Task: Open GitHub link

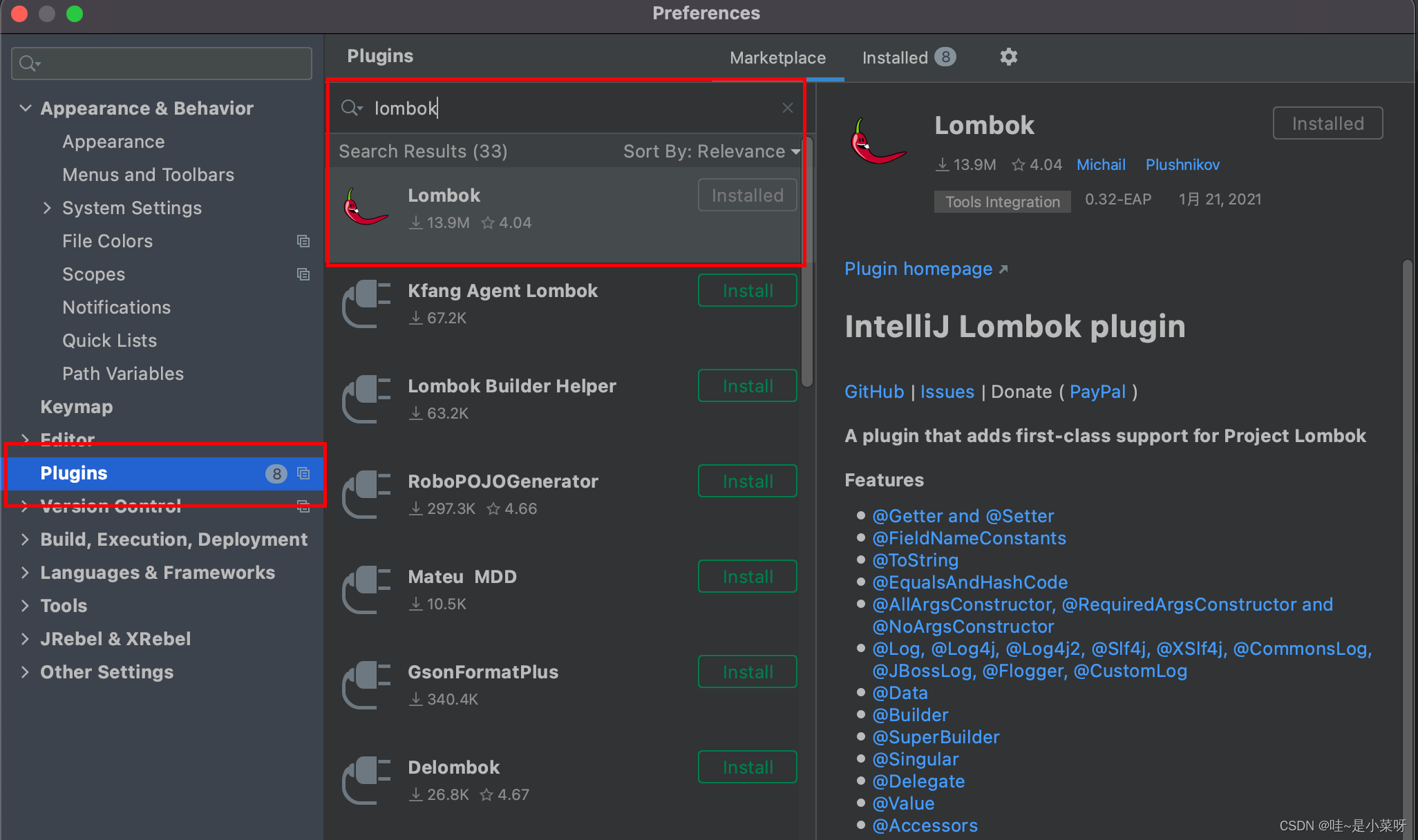Action: point(874,392)
